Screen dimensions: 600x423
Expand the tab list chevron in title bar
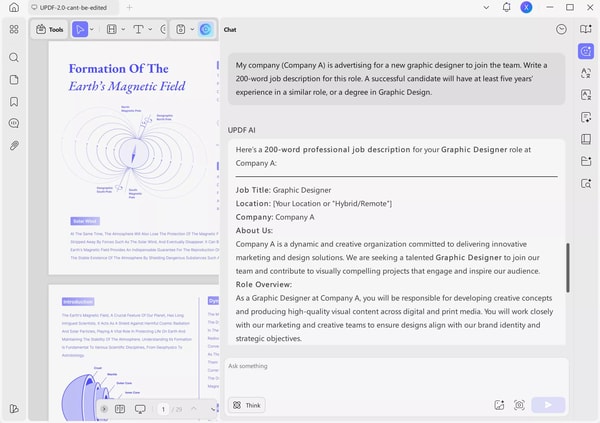(486, 7)
